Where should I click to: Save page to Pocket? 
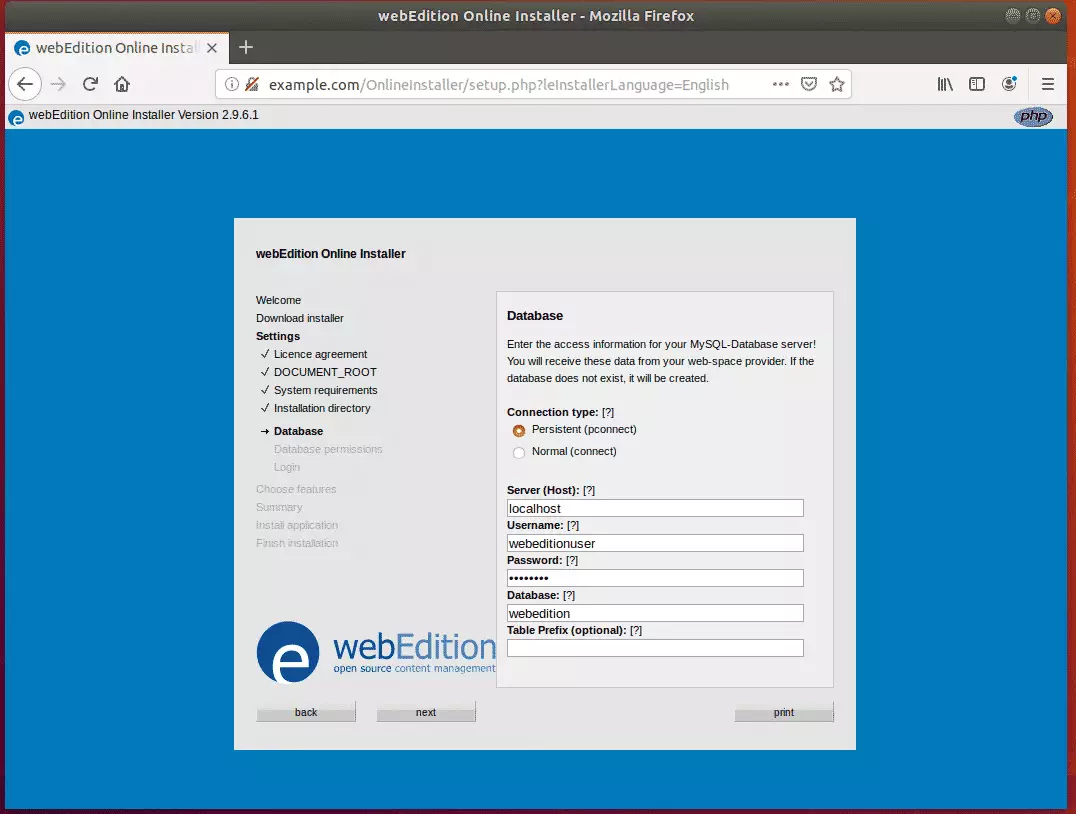(809, 84)
